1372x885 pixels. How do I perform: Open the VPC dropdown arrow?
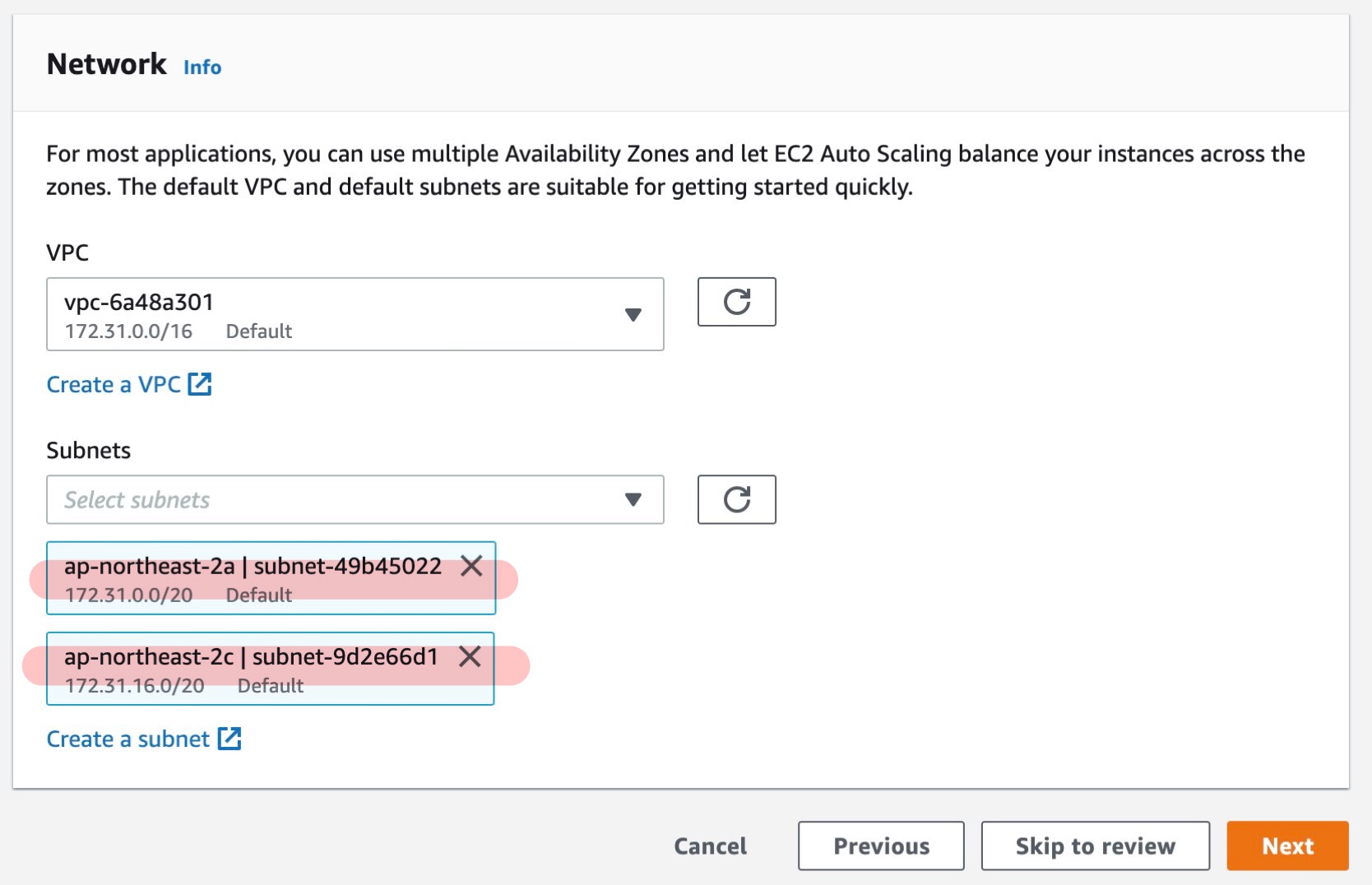633,314
